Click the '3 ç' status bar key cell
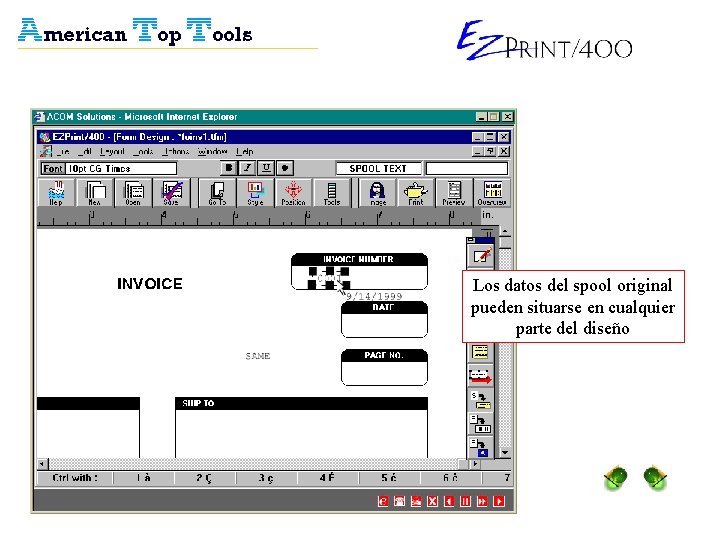 (266, 478)
